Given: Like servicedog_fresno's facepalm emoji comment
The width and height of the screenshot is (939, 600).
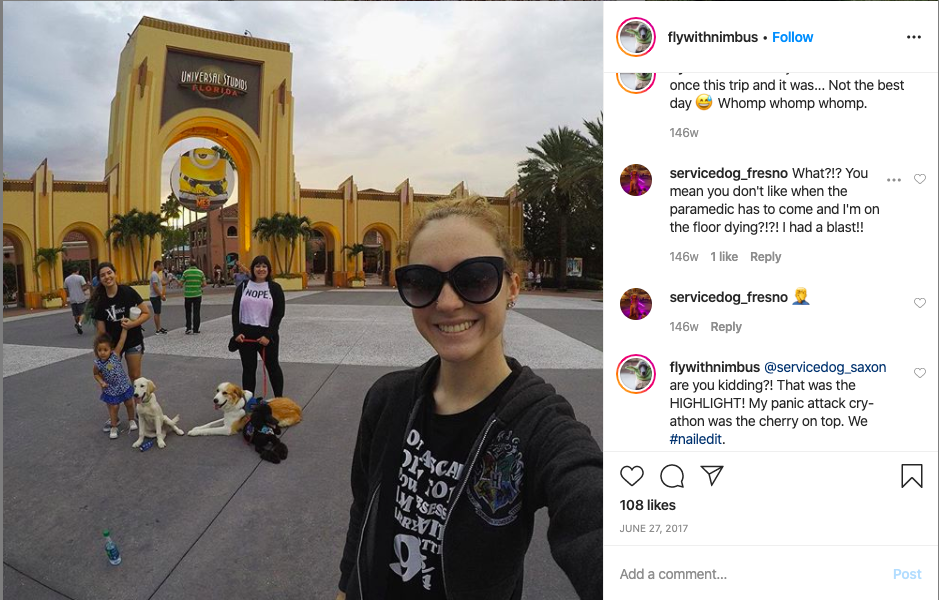Looking at the screenshot, I should (x=920, y=303).
